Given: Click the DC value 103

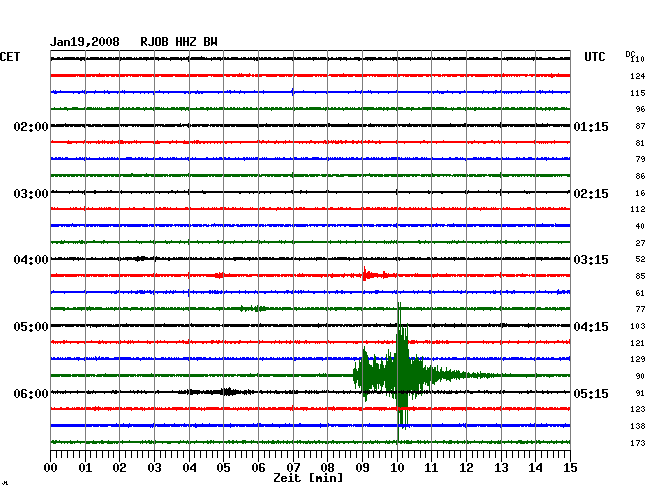Looking at the screenshot, I should pos(638,326).
